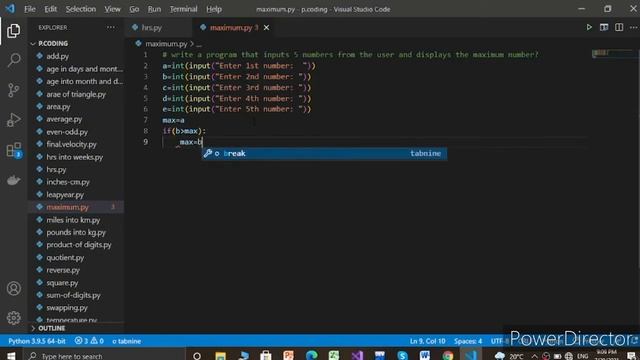
Task: Split the editor to the right
Action: (619, 27)
